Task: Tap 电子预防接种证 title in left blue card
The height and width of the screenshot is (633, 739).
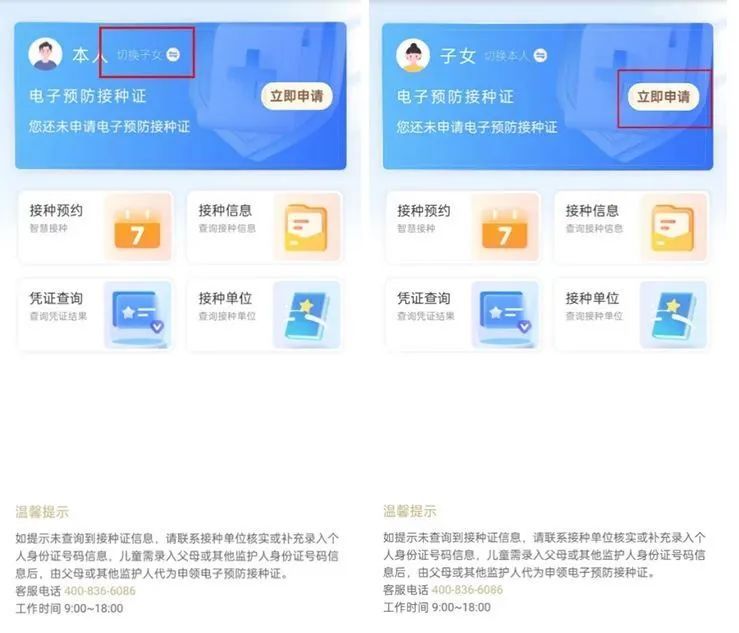Action: pos(88,96)
